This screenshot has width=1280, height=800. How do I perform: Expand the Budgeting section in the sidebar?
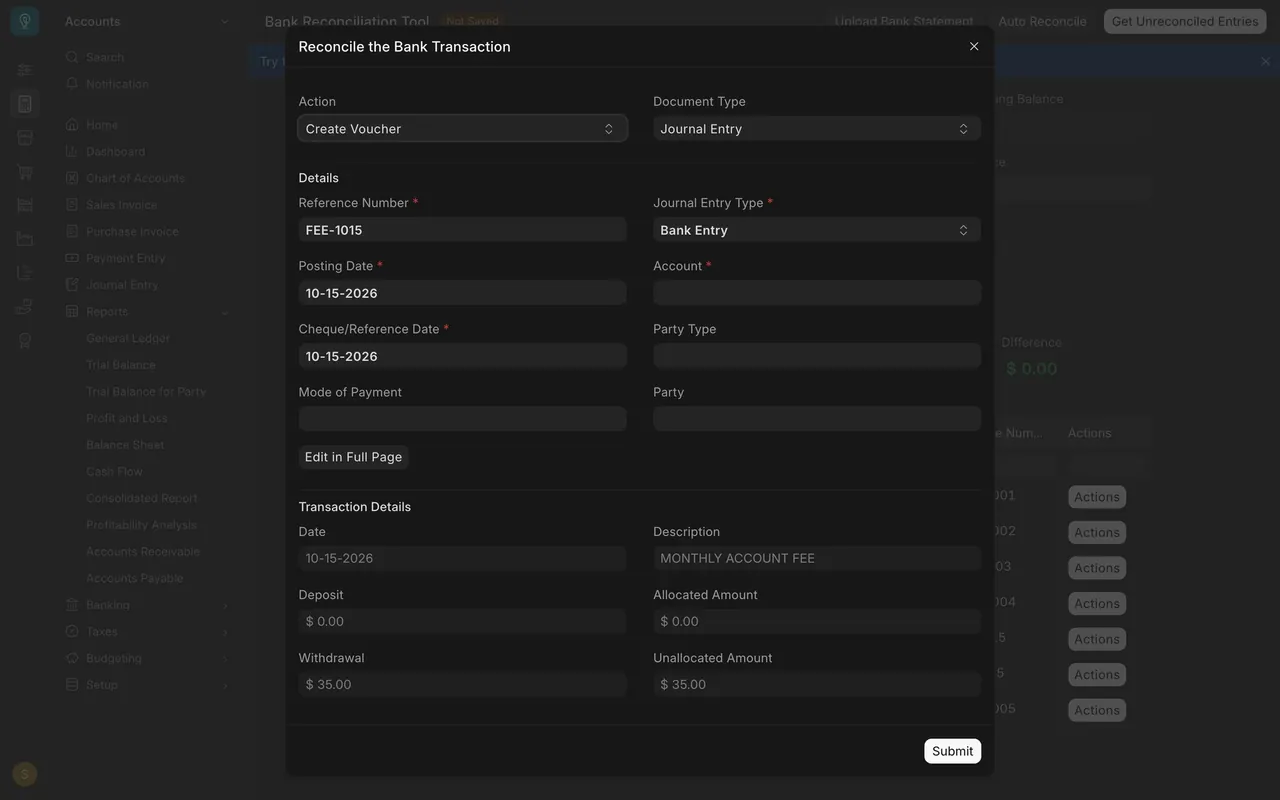coord(225,659)
